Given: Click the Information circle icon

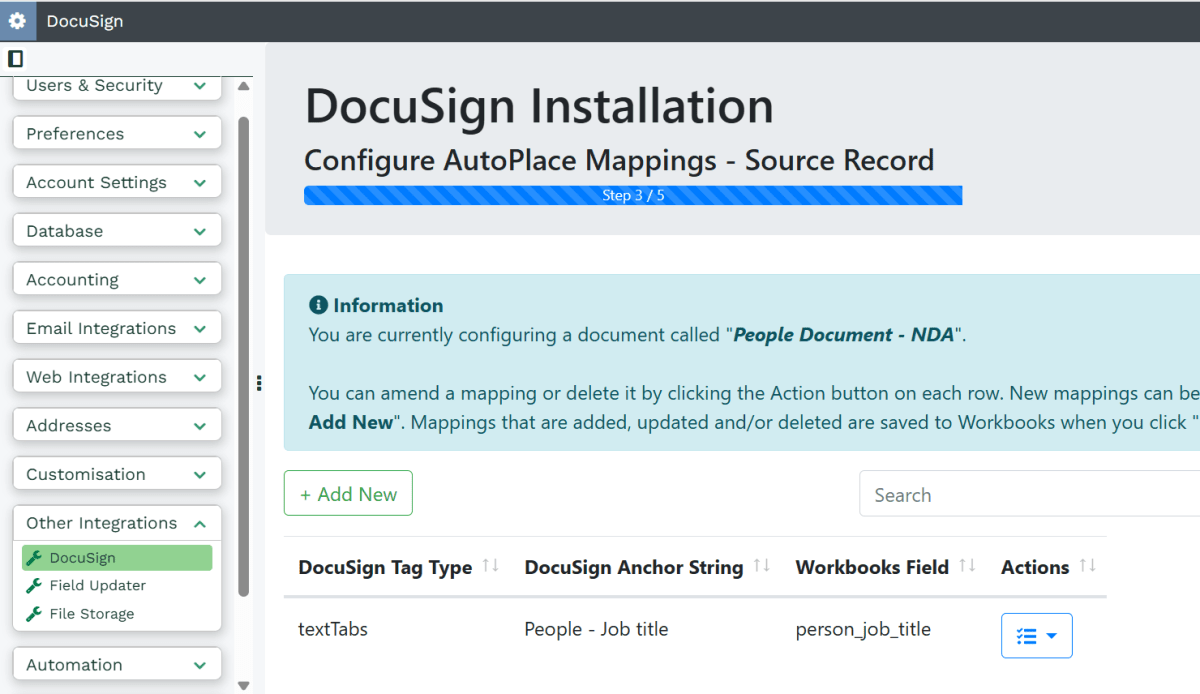Looking at the screenshot, I should [x=318, y=305].
